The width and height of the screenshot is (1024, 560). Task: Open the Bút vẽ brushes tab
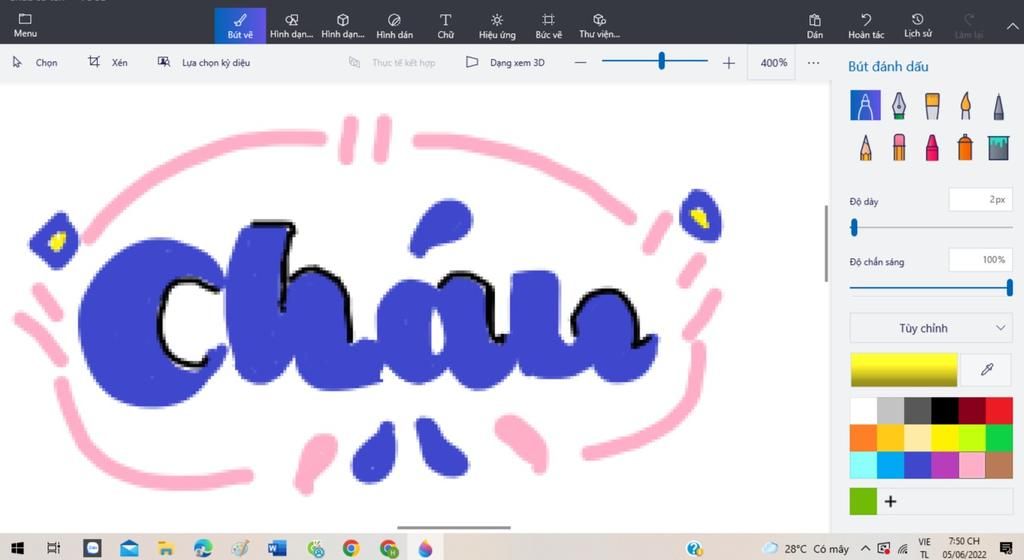pos(240,26)
